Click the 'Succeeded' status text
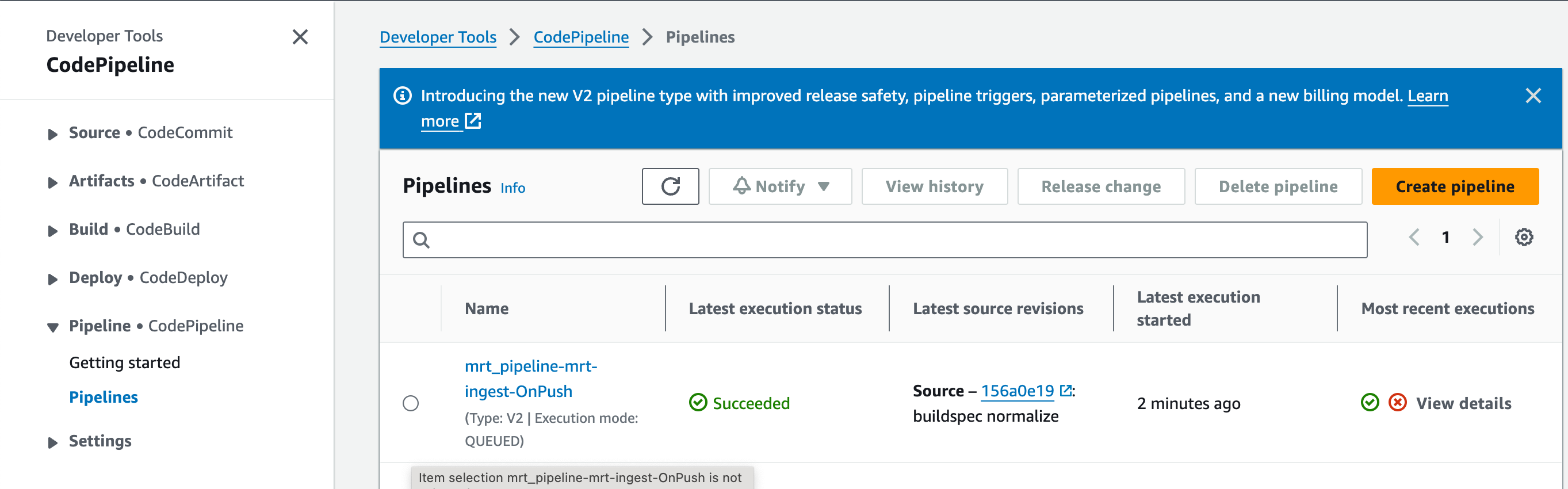Viewport: 1568px width, 489px height. point(751,403)
